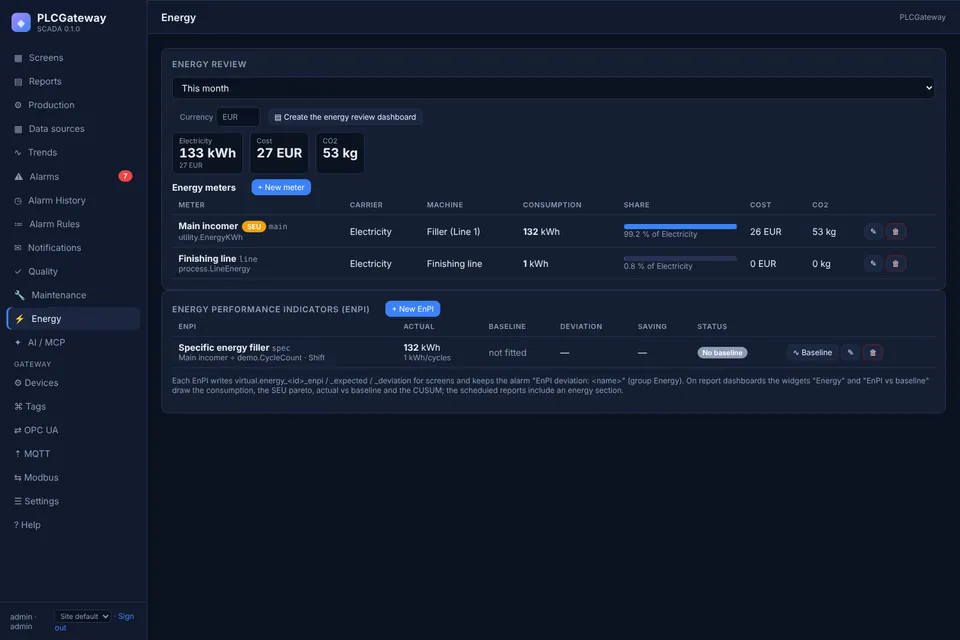Fit a Baseline for Specific energy filler

click(x=812, y=352)
